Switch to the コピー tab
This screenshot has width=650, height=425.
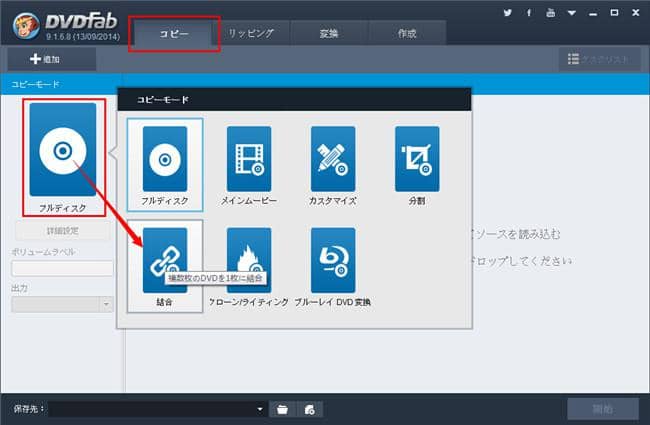(x=174, y=34)
